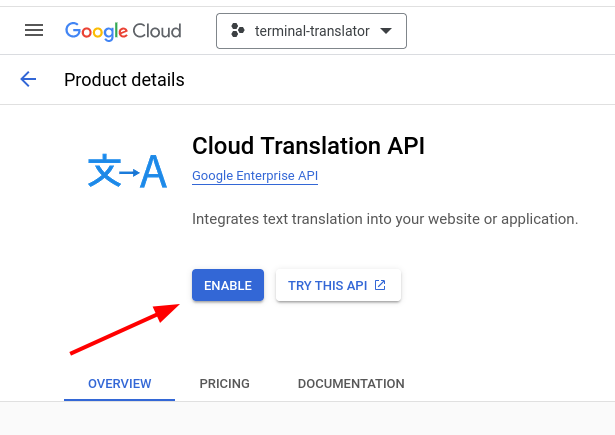Expand the terminal-translator project dropdown arrow
The height and width of the screenshot is (435, 615).
pyautogui.click(x=386, y=31)
